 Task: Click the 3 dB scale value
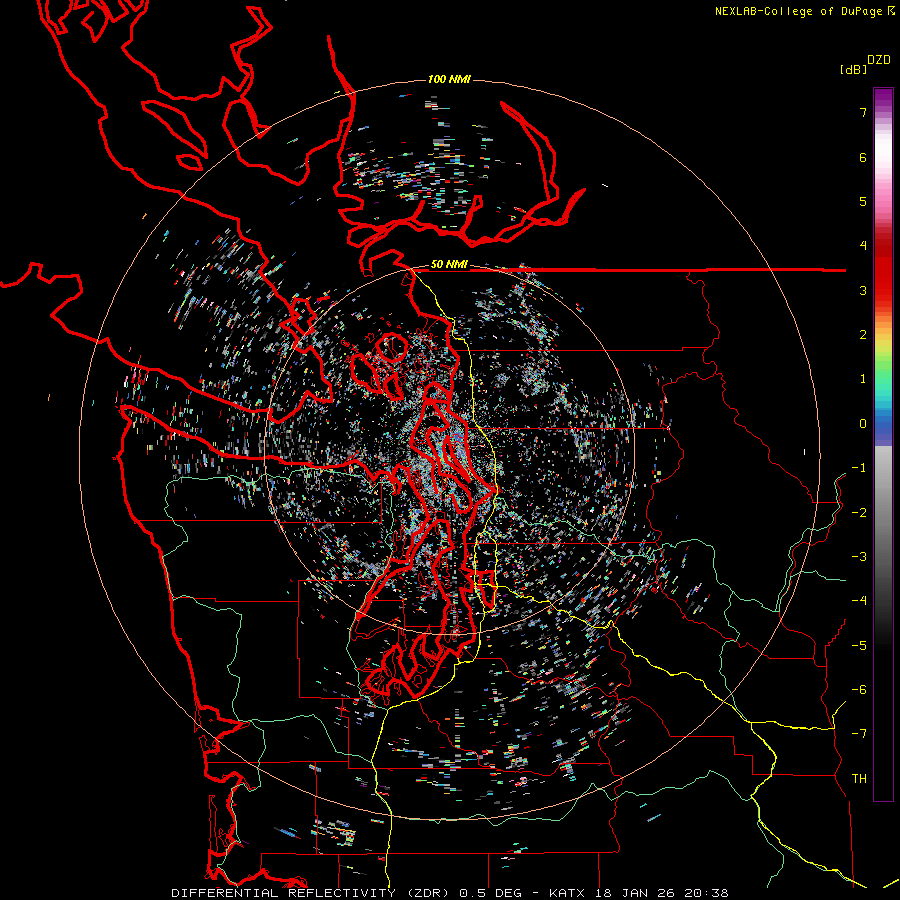tap(863, 290)
